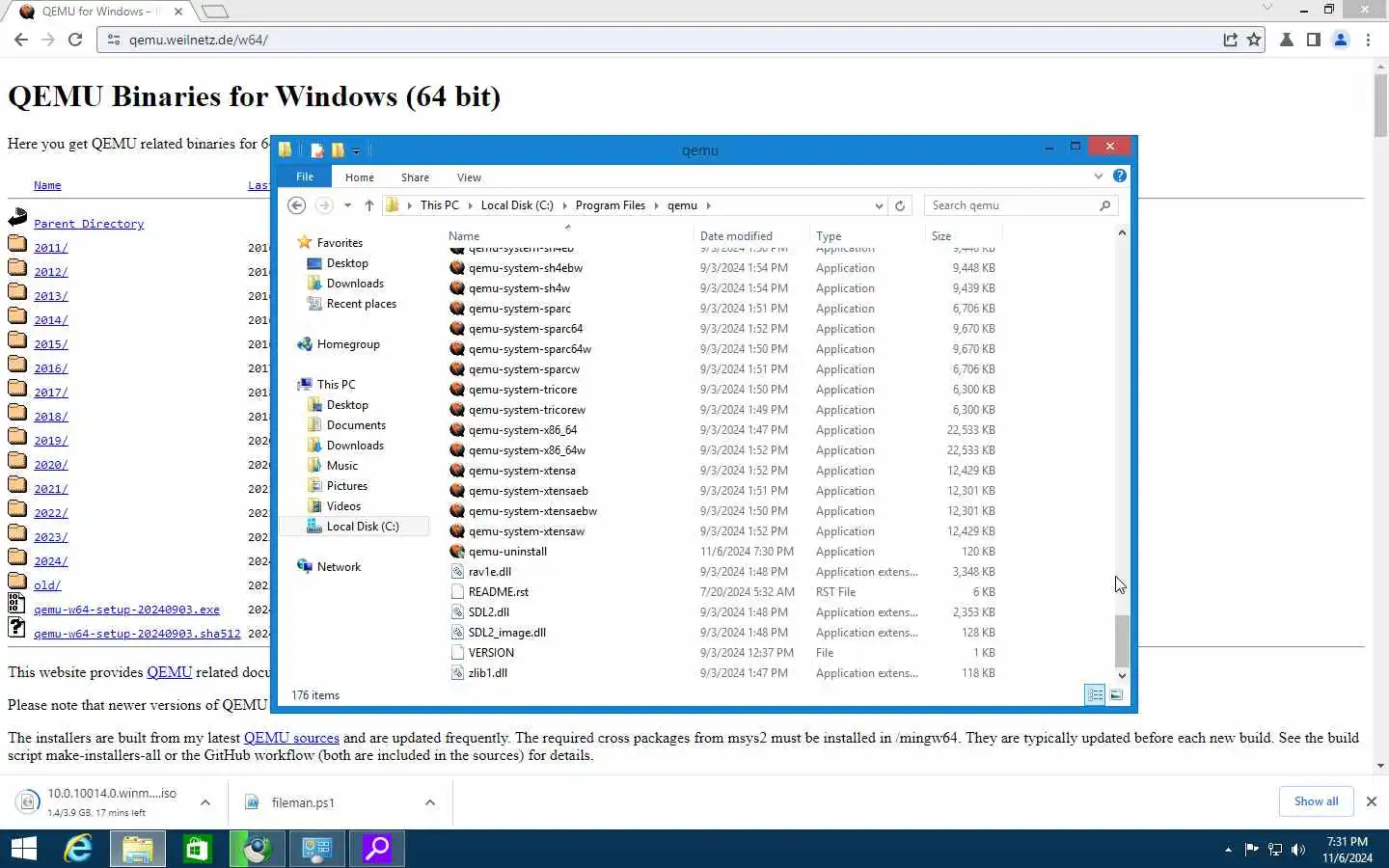
Task: Select Favorites in the navigation pane
Action: point(340,243)
